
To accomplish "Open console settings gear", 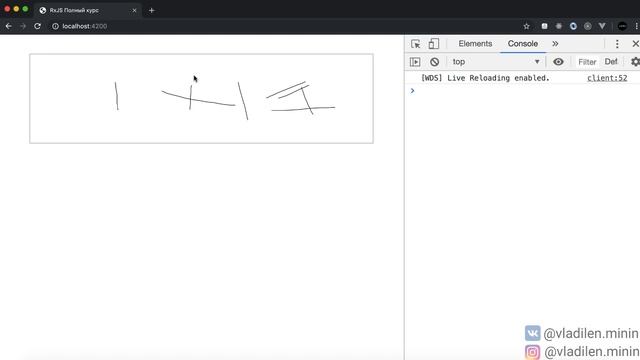I will 635,62.
